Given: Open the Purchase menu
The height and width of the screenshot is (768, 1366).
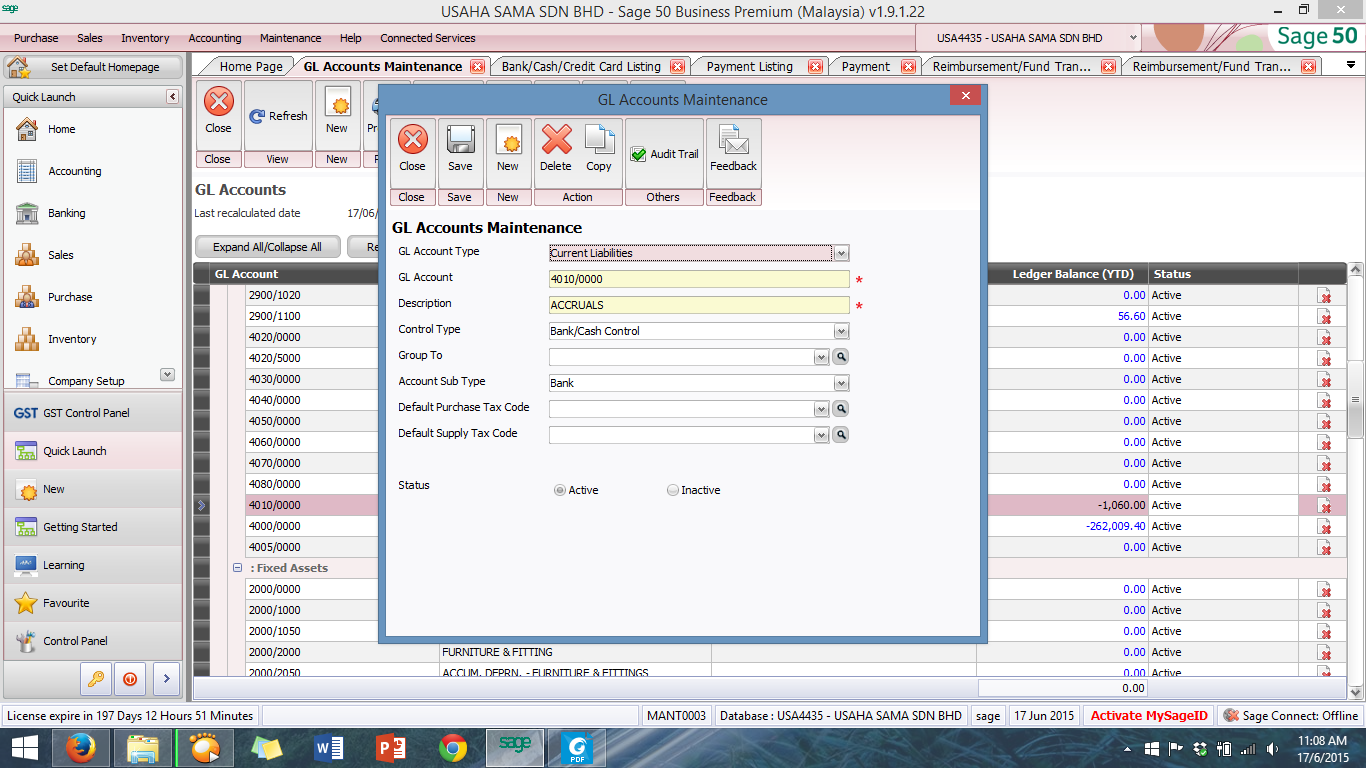Looking at the screenshot, I should point(36,38).
